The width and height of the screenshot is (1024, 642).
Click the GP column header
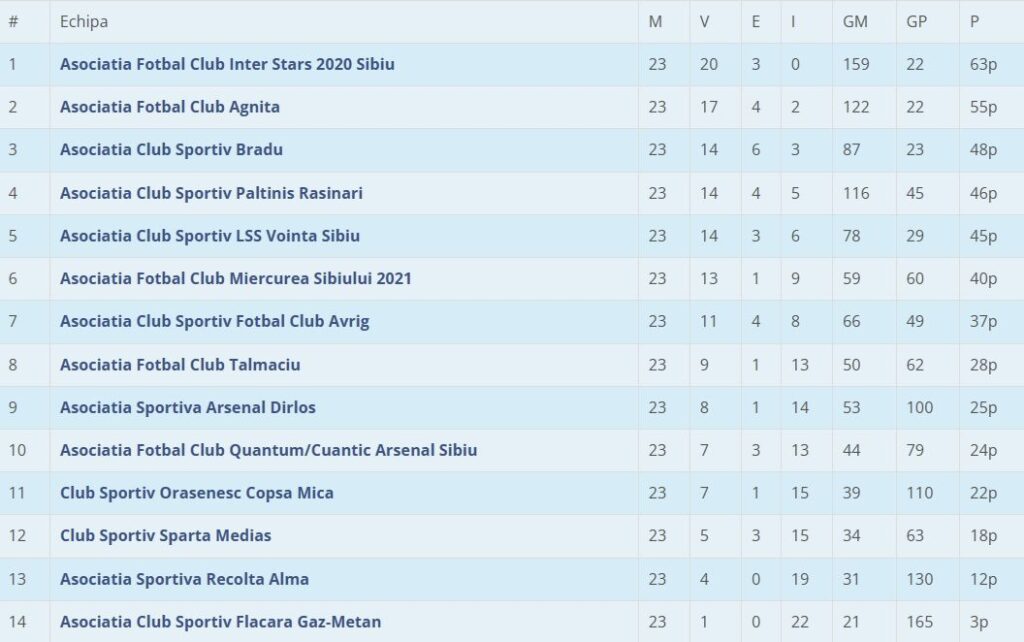point(916,22)
